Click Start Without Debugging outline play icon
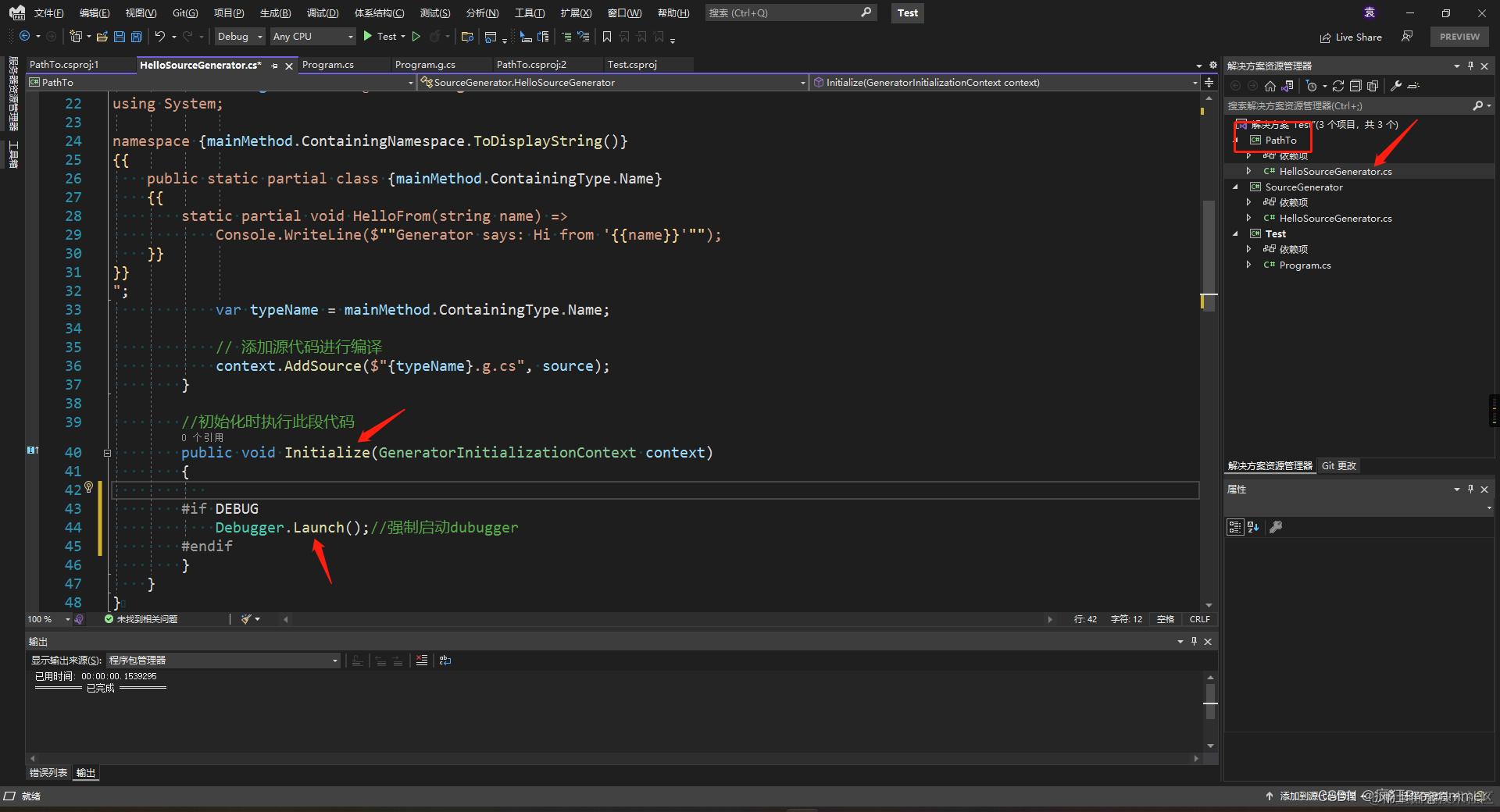 (416, 37)
